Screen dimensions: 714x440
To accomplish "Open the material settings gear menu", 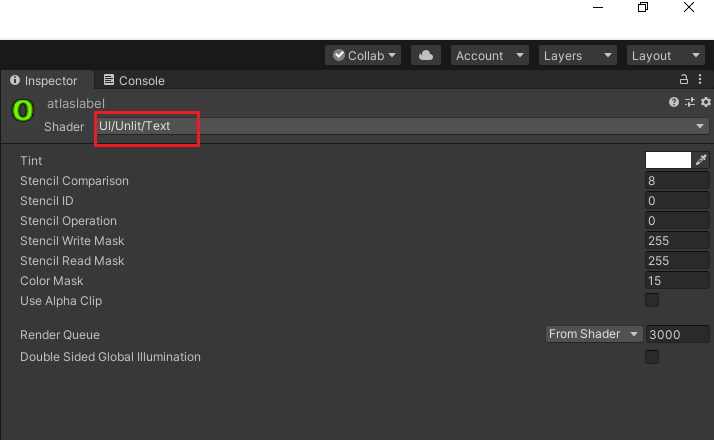I will coord(706,102).
